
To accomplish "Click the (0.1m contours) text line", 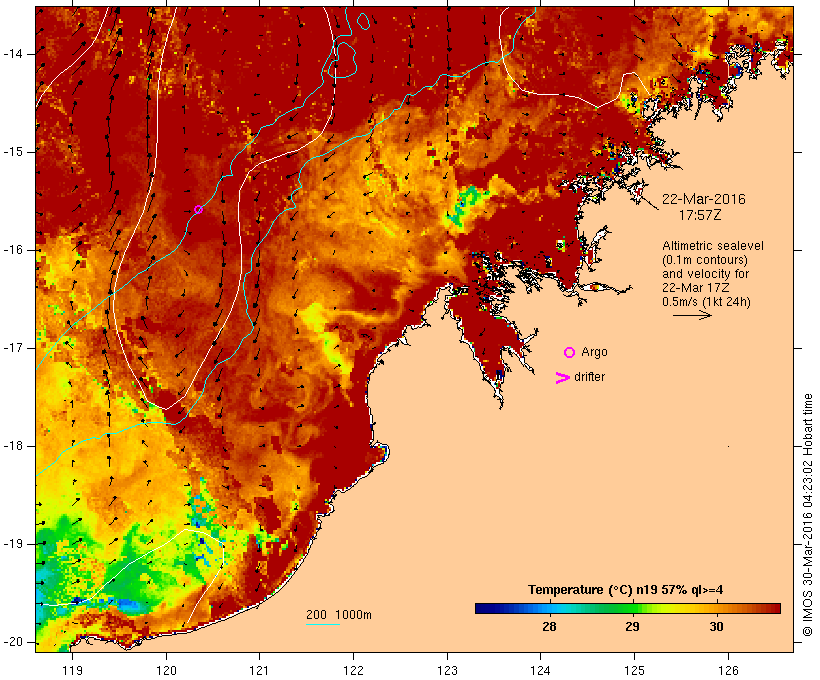I will (705, 260).
